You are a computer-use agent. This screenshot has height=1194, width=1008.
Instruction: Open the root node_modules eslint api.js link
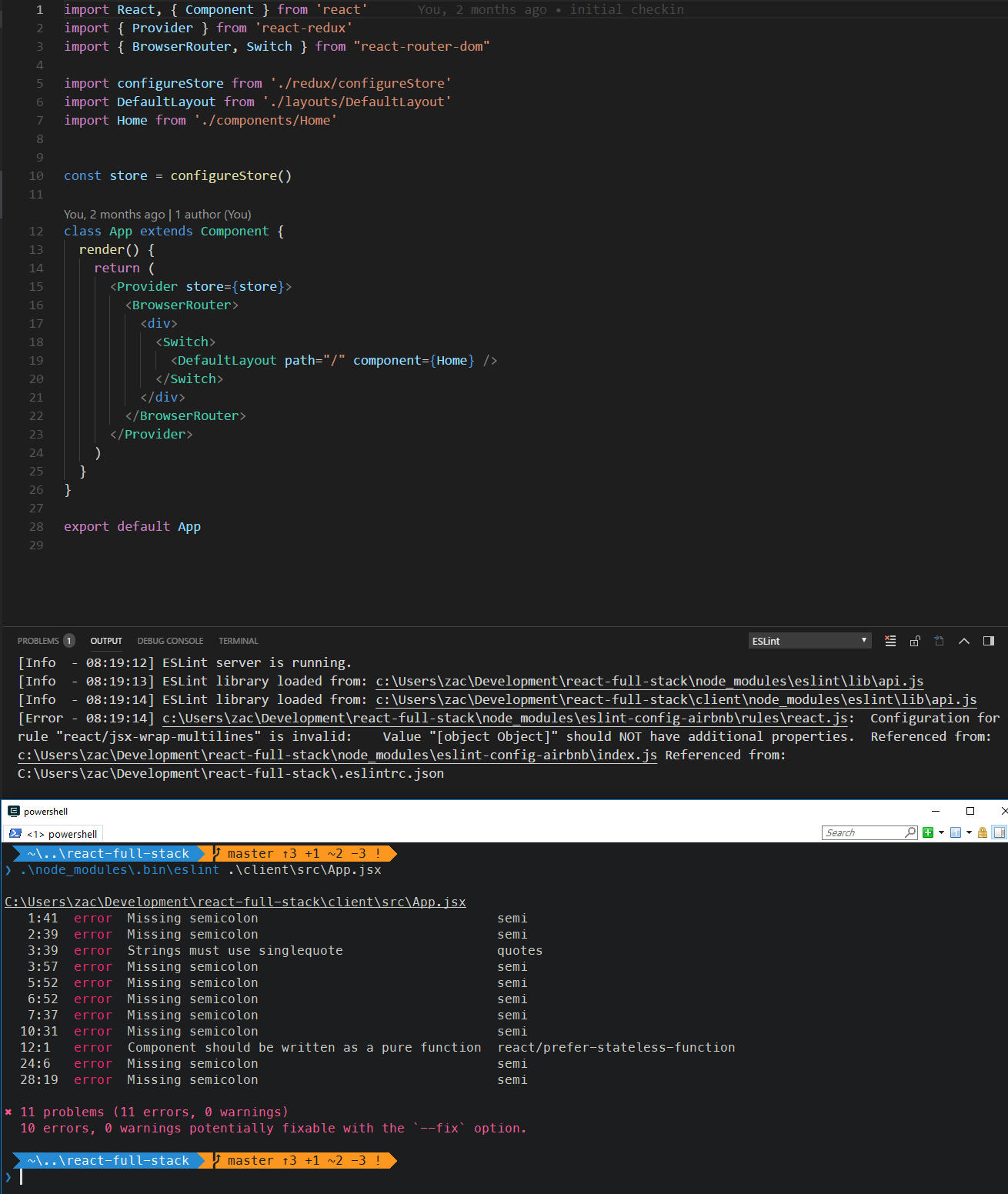649,682
